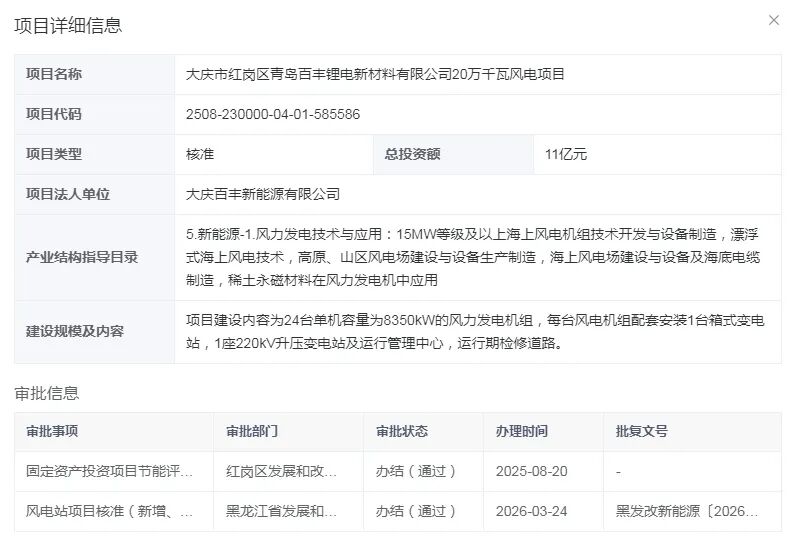Click the 审批状态 column header
This screenshot has height=542, width=797.
pyautogui.click(x=402, y=431)
